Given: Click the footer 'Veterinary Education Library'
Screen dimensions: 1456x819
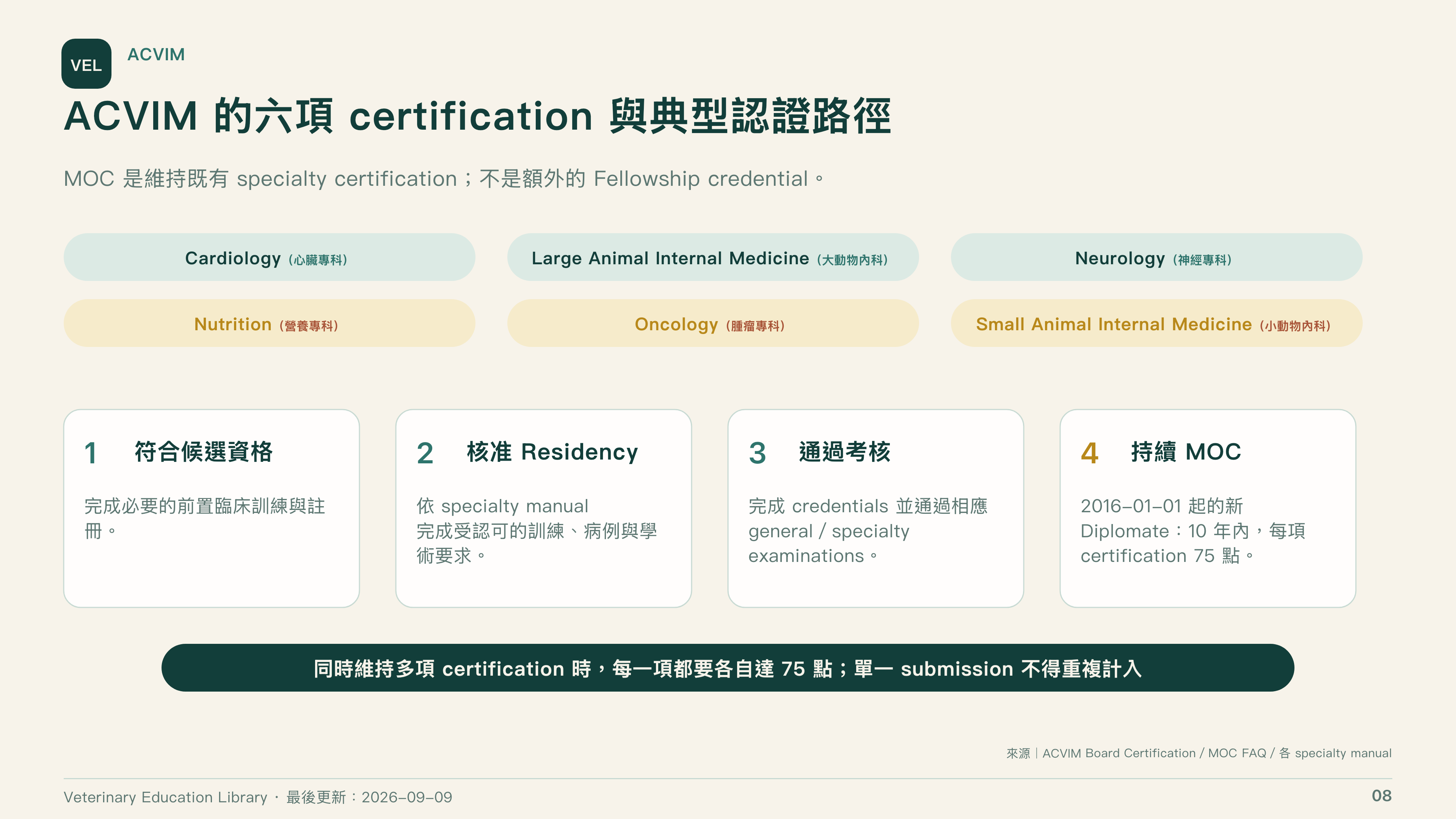Looking at the screenshot, I should 165,797.
